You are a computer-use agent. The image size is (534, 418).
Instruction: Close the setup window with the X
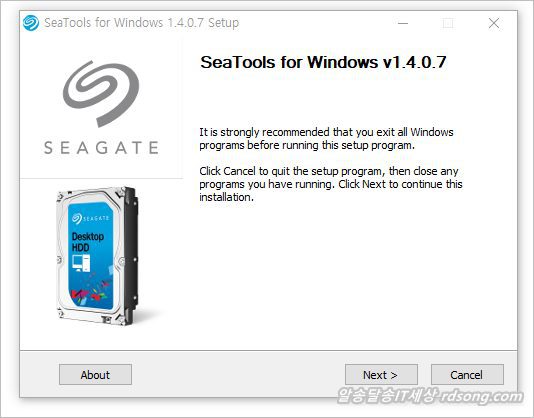pos(494,23)
